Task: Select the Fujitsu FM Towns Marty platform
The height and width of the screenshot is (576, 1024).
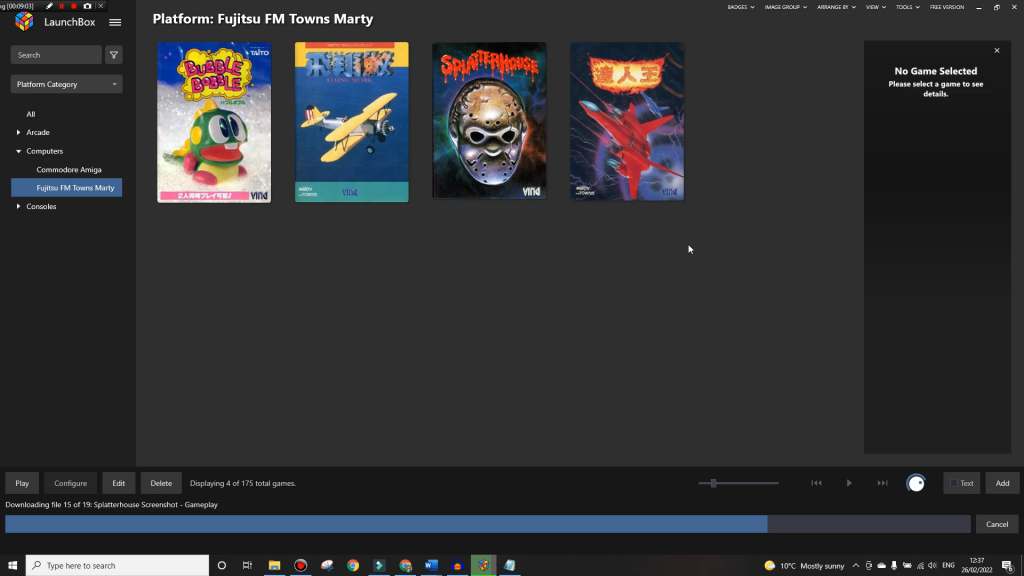Action: pos(67,188)
